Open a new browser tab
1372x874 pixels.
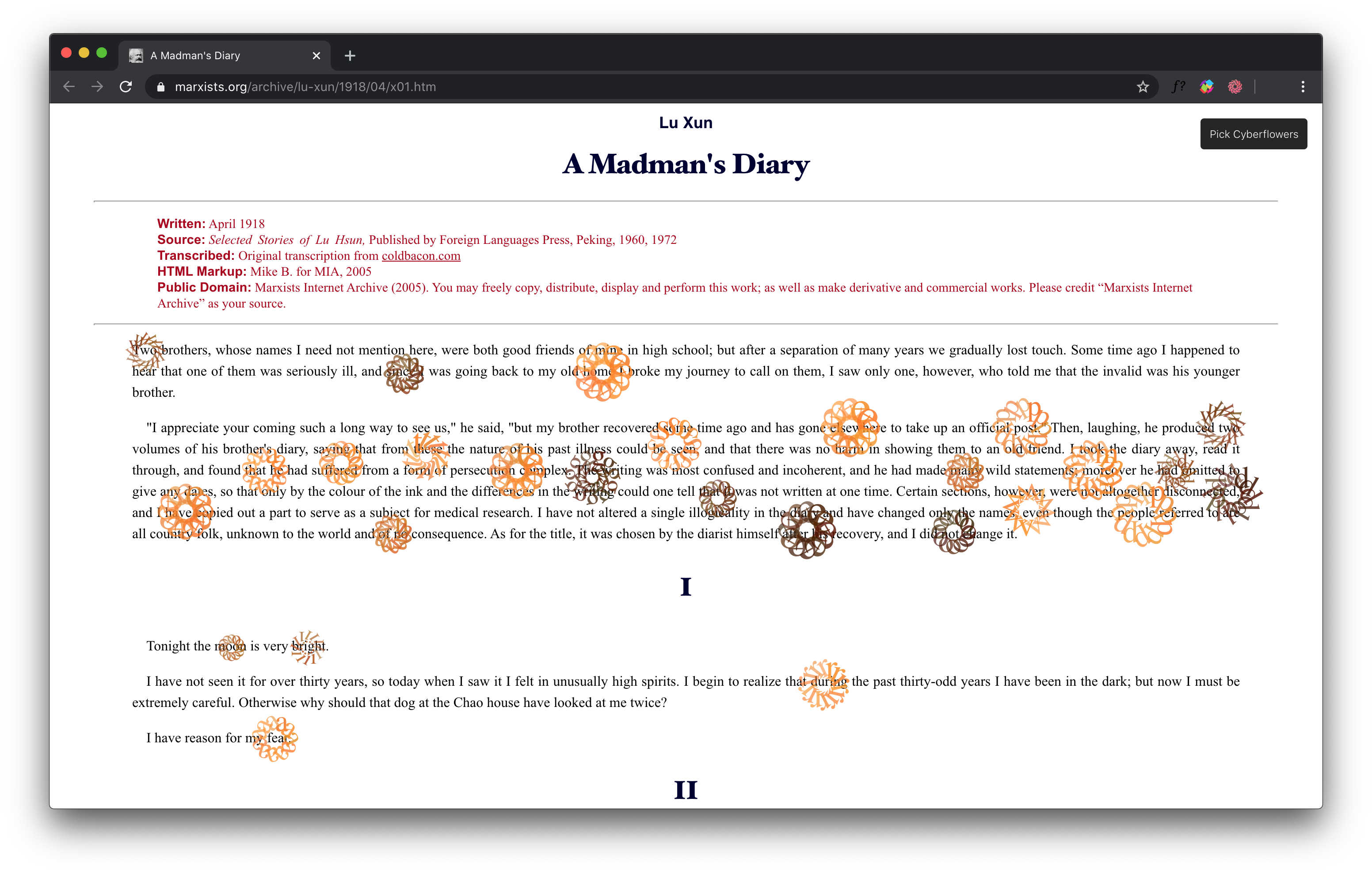tap(350, 55)
